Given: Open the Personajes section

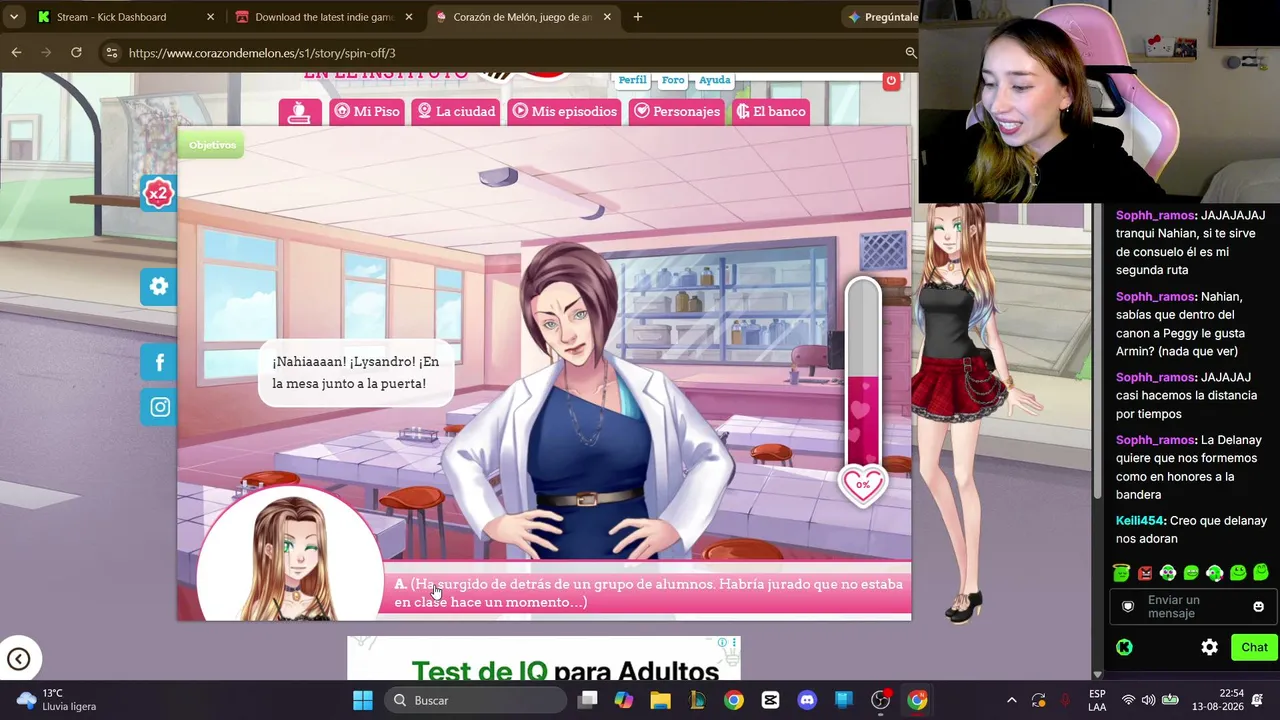Looking at the screenshot, I should click(x=677, y=111).
